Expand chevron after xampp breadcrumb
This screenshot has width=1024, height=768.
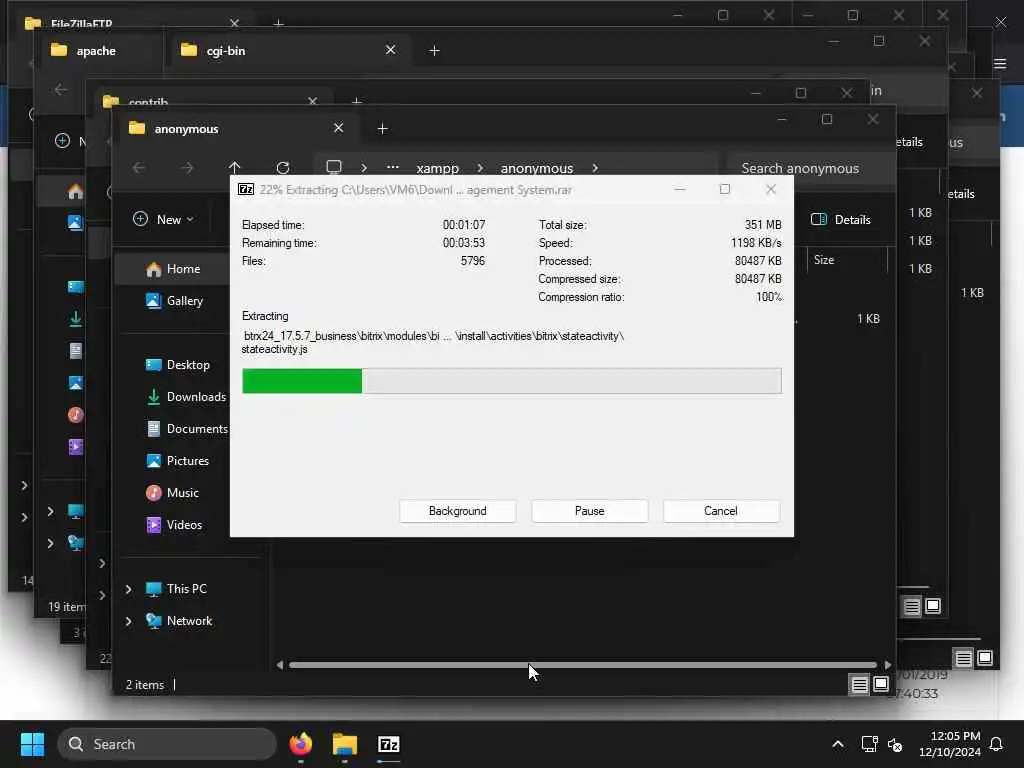(x=480, y=168)
